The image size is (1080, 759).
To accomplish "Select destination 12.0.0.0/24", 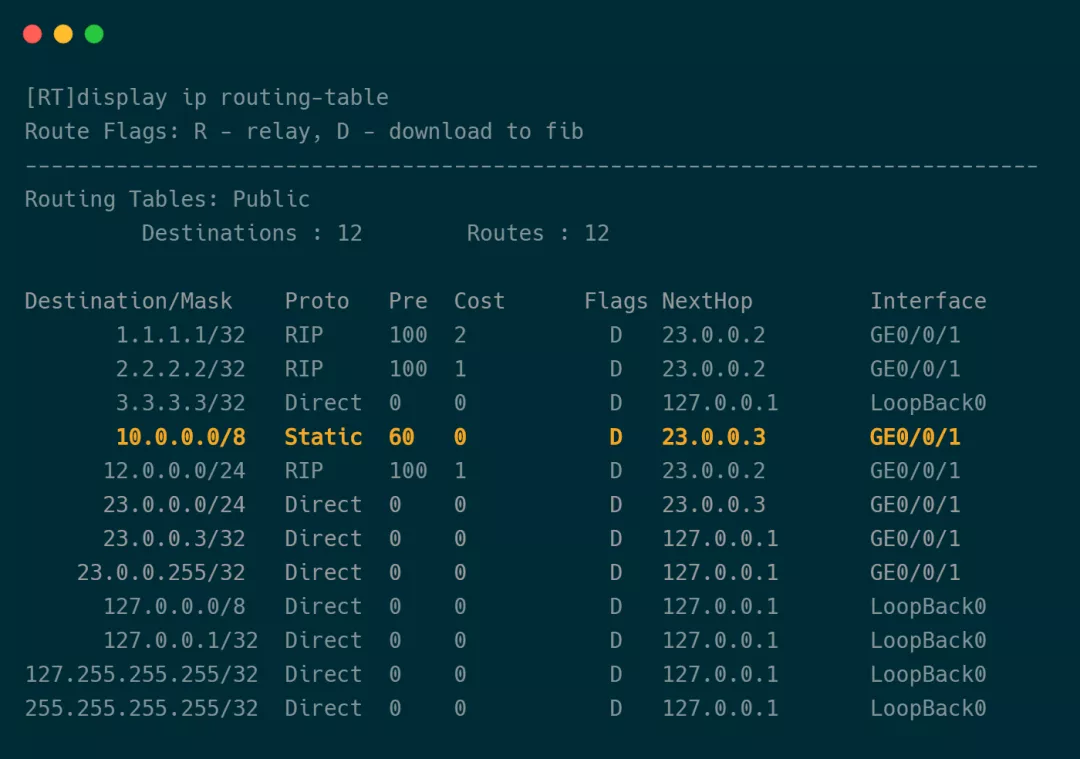I will click(174, 470).
